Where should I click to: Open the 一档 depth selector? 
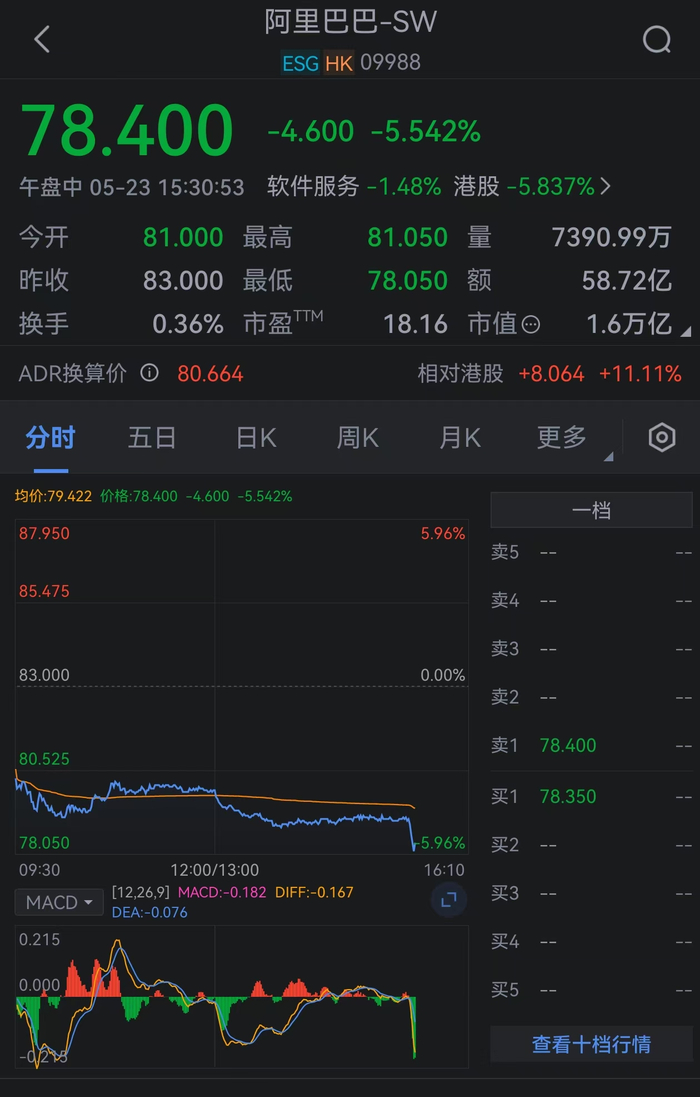click(592, 510)
